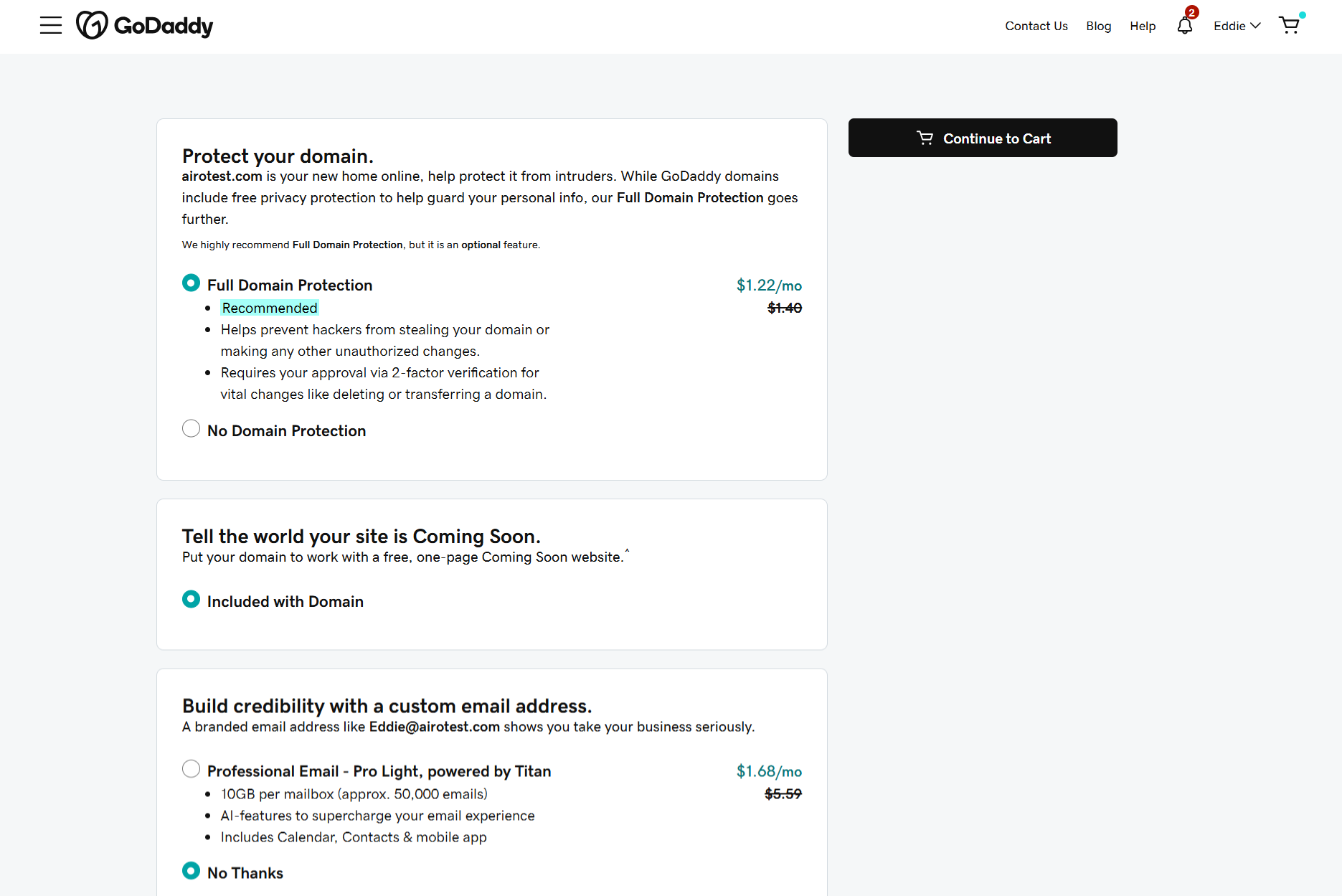
Task: Click the struck-through $5.59 price
Action: (783, 794)
